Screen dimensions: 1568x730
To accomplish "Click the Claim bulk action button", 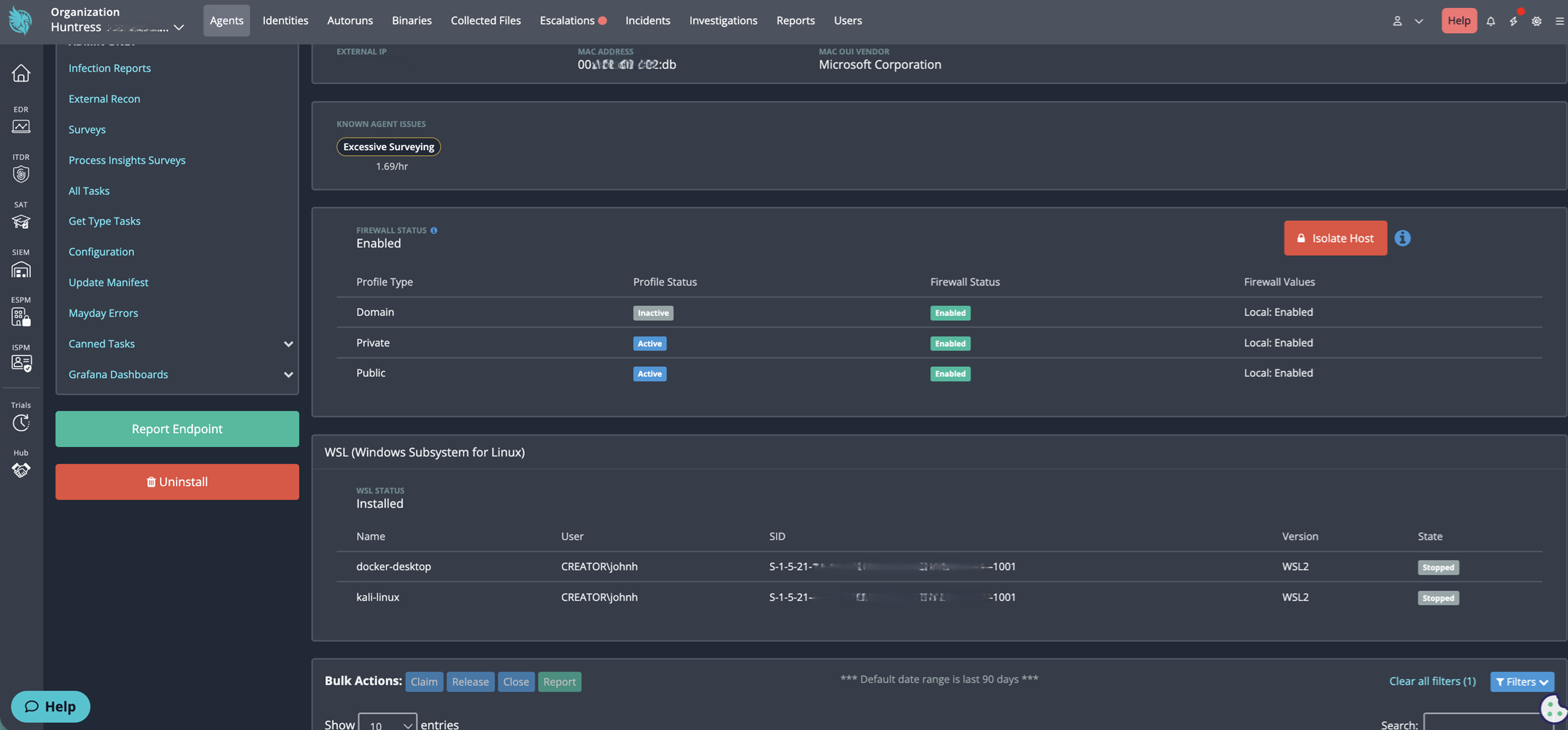I will [424, 682].
